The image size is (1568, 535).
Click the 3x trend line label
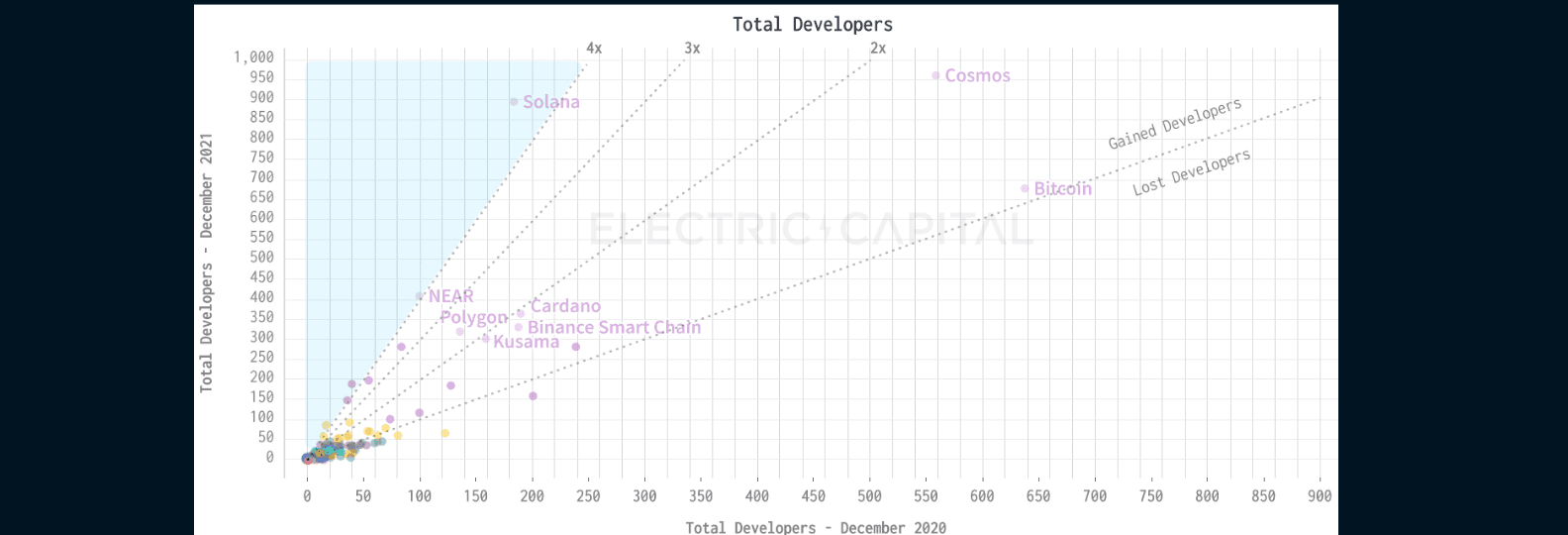(692, 48)
